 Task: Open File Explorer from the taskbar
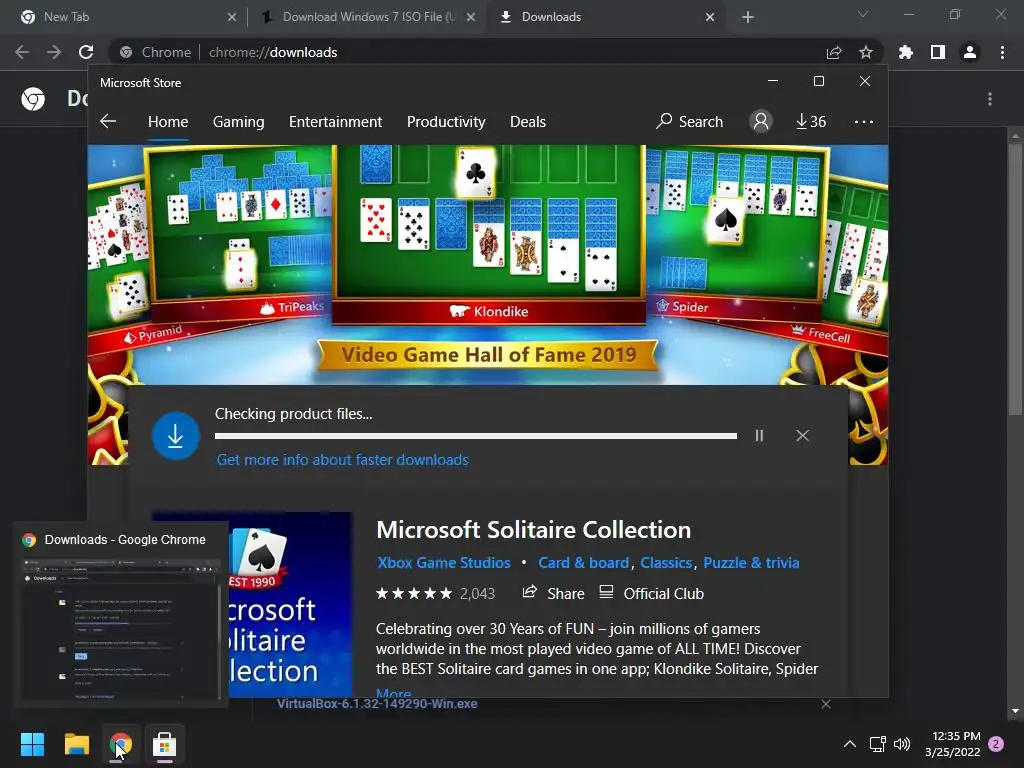(76, 744)
